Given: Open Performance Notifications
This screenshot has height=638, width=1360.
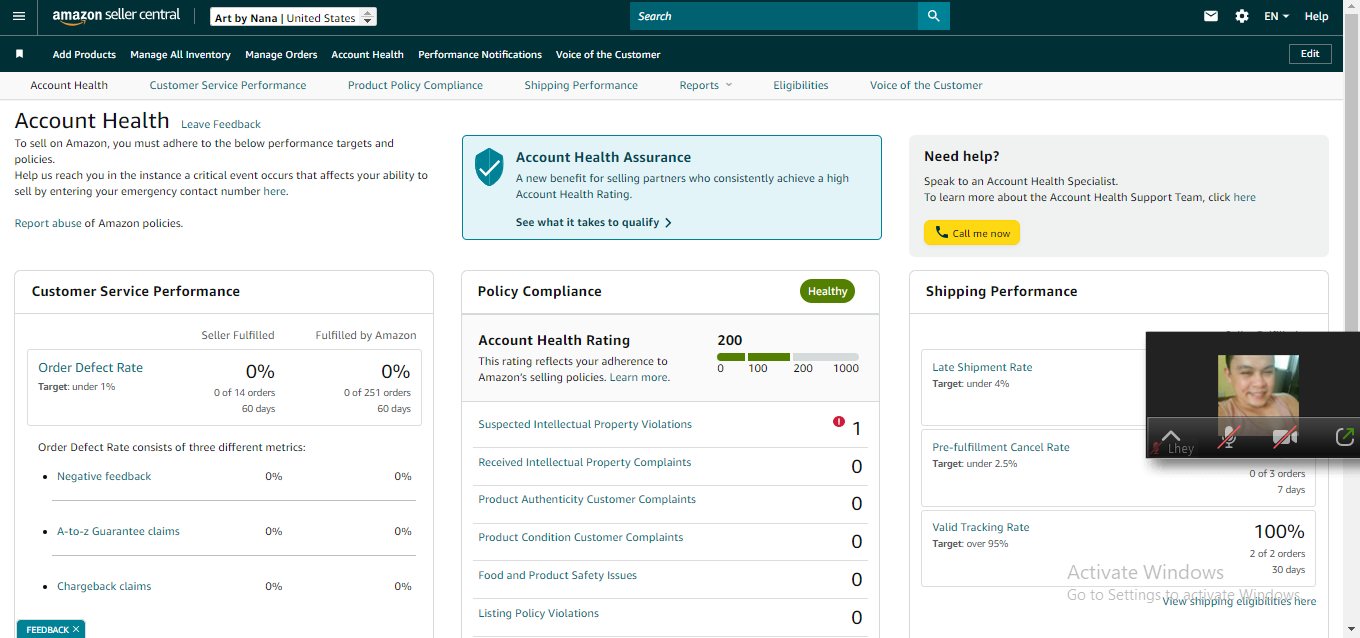Looking at the screenshot, I should point(480,54).
